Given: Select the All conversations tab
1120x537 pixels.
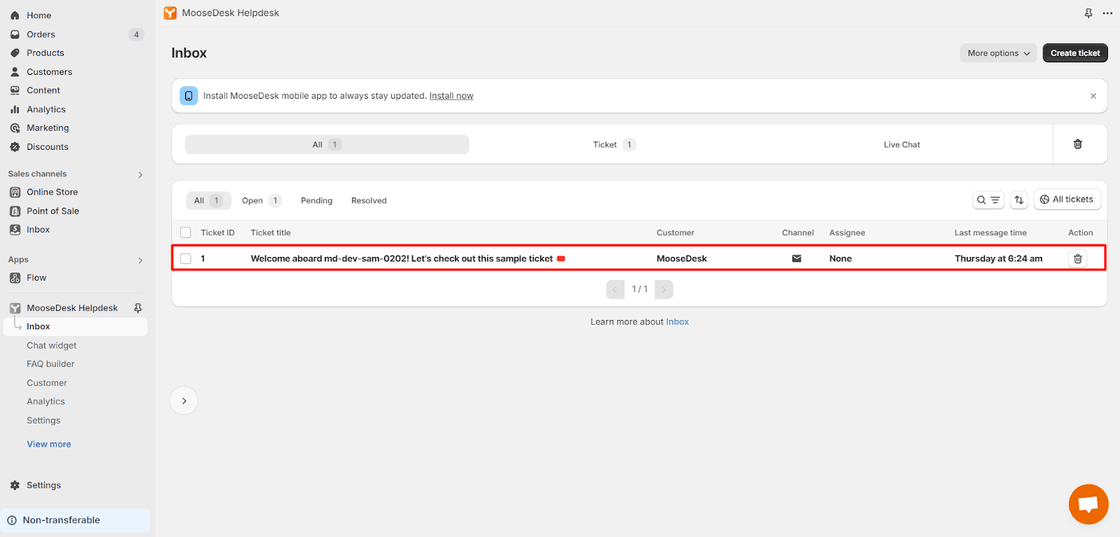Looking at the screenshot, I should point(327,144).
